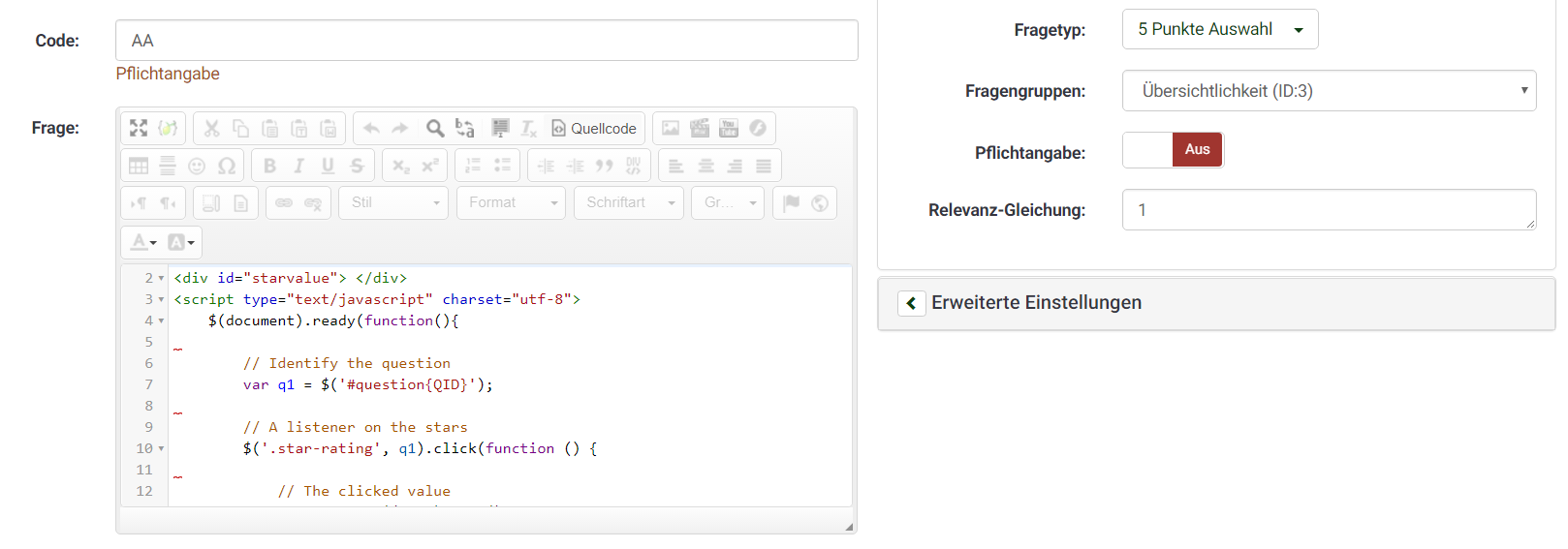Open the Replace tool in editor toolbar

click(465, 128)
